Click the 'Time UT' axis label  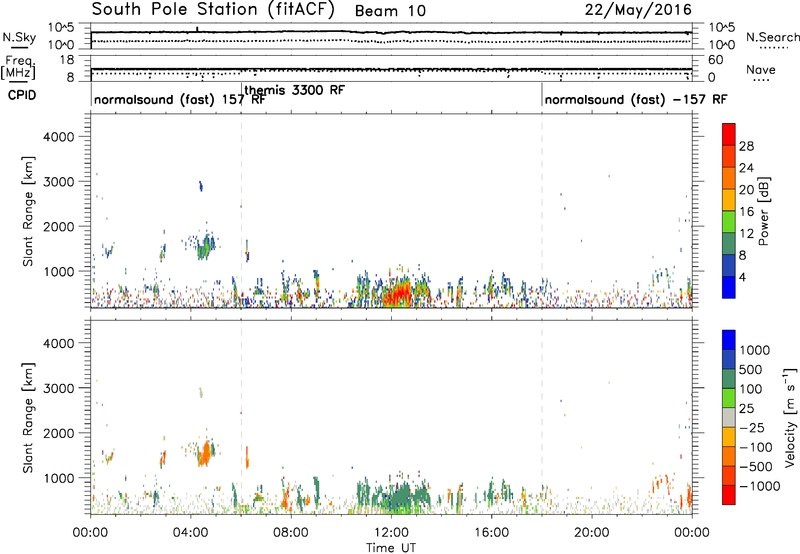[x=391, y=548]
